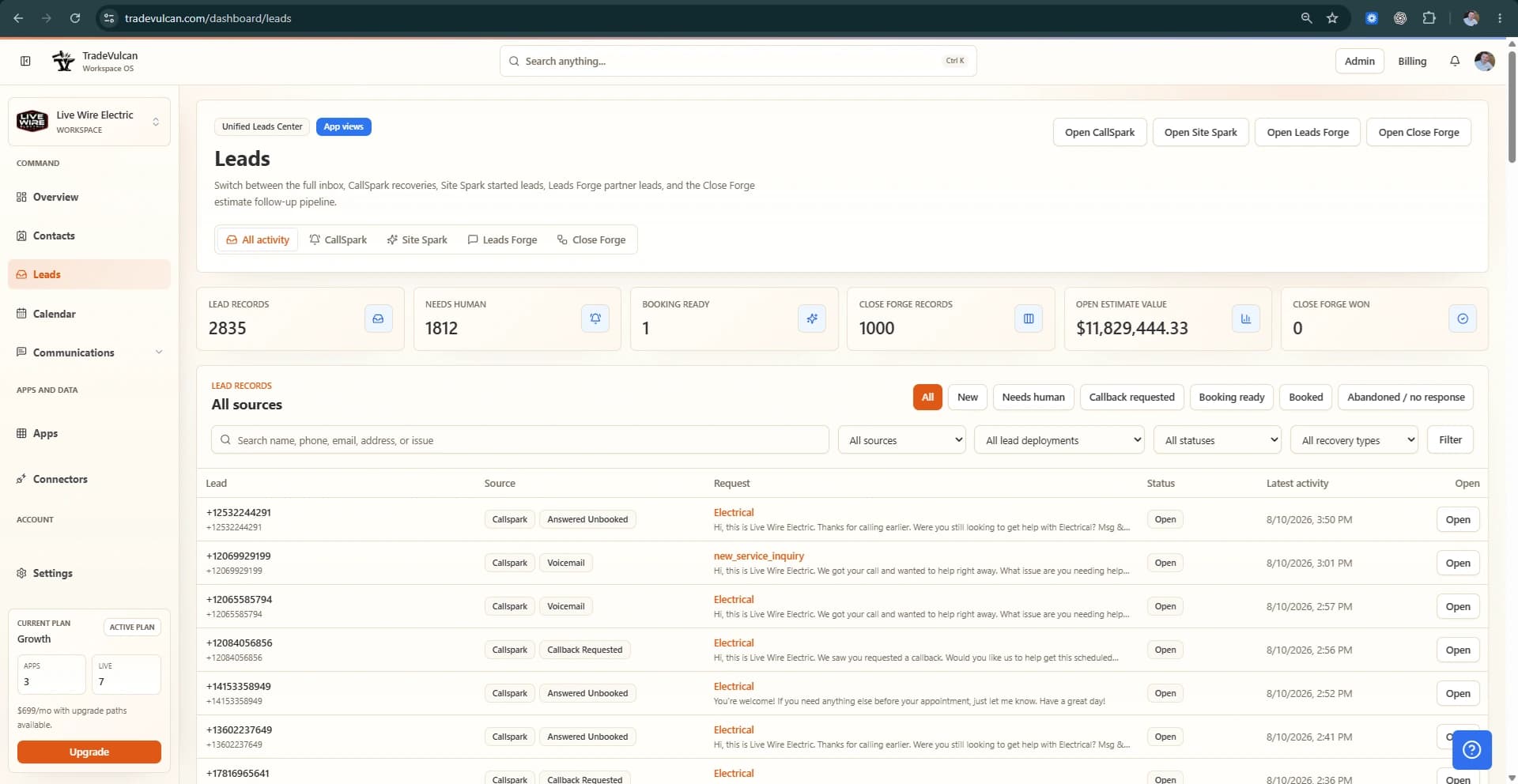Toggle the New status filter chip

(x=968, y=397)
